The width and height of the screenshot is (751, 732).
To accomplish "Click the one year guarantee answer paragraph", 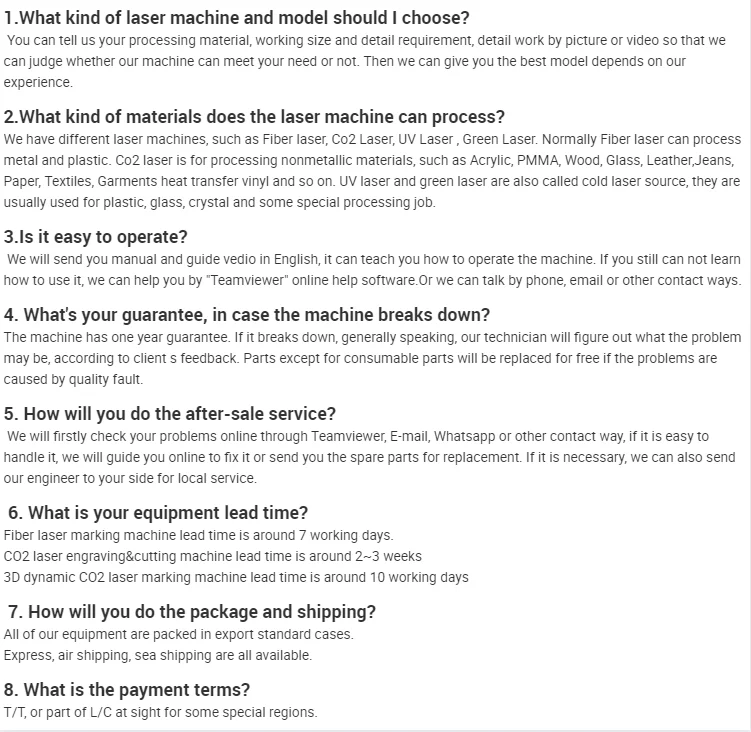I will point(372,358).
